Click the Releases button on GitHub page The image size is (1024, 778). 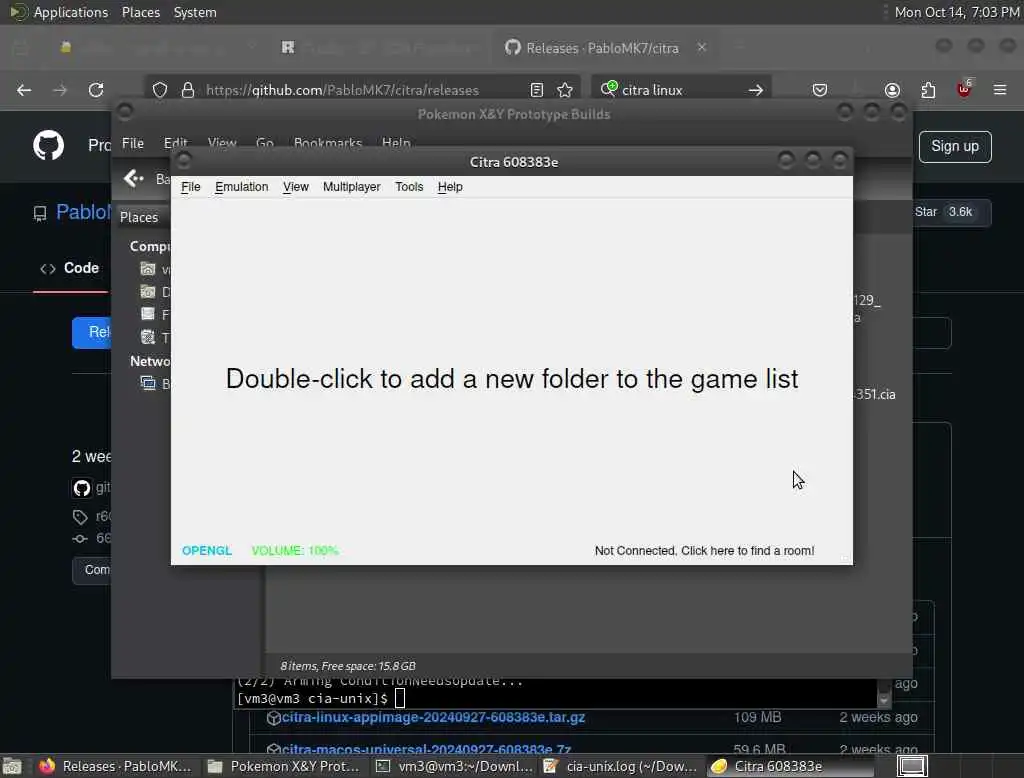pos(91,332)
